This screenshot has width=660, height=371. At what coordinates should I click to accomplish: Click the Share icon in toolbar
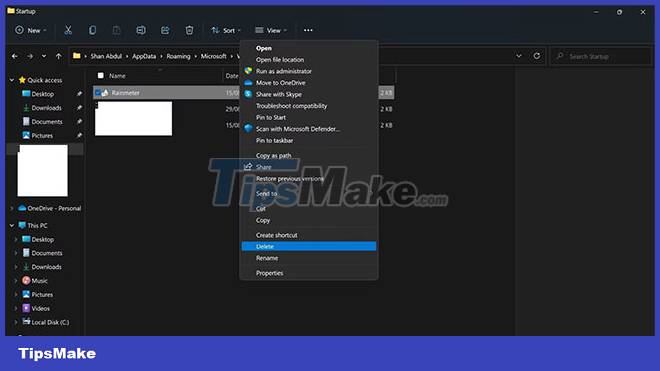(x=165, y=30)
